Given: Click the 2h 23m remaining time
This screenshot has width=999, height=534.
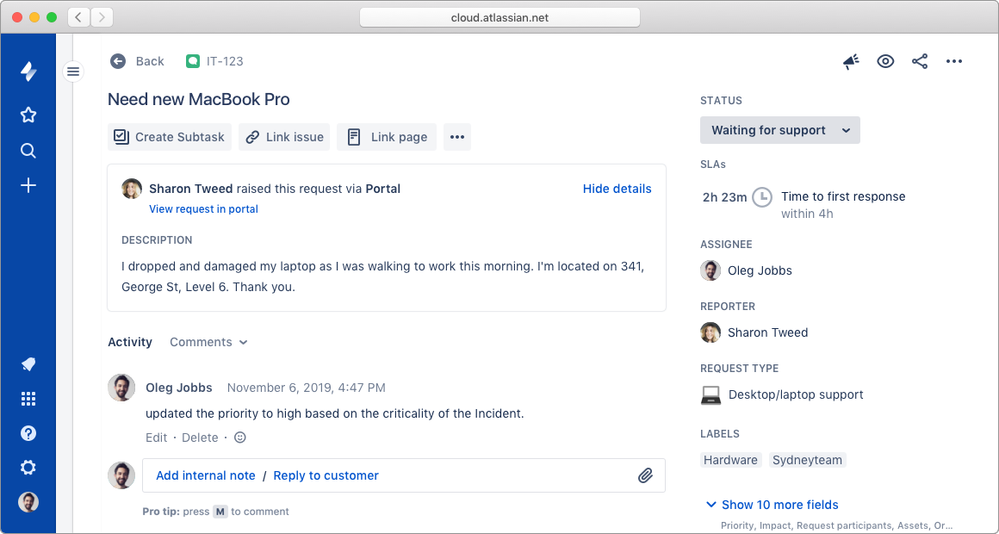Looking at the screenshot, I should point(724,197).
